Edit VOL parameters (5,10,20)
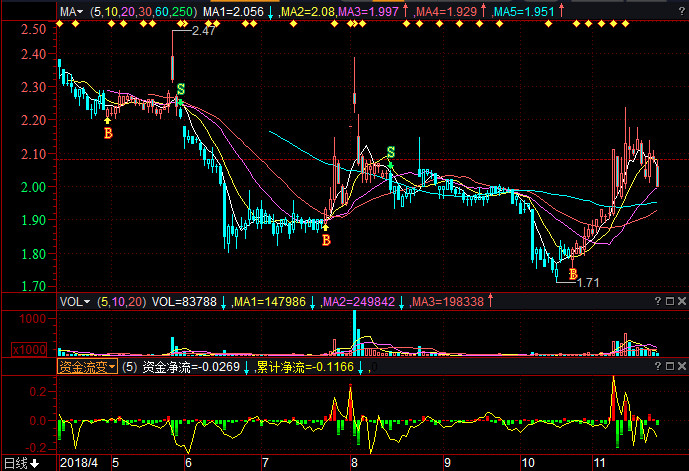The height and width of the screenshot is (471, 689). tap(120, 301)
